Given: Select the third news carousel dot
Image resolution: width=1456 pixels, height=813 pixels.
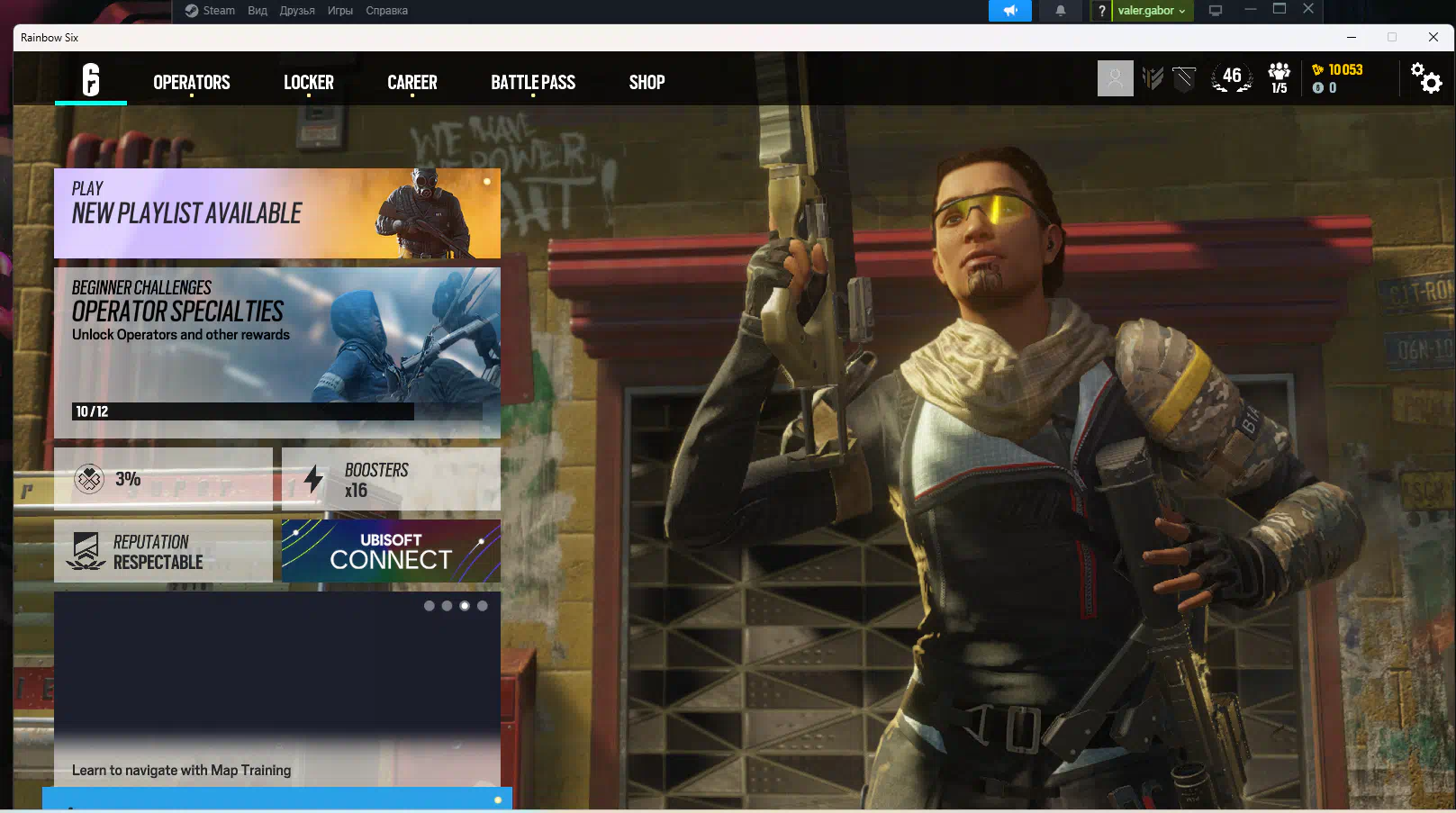Looking at the screenshot, I should 465,606.
